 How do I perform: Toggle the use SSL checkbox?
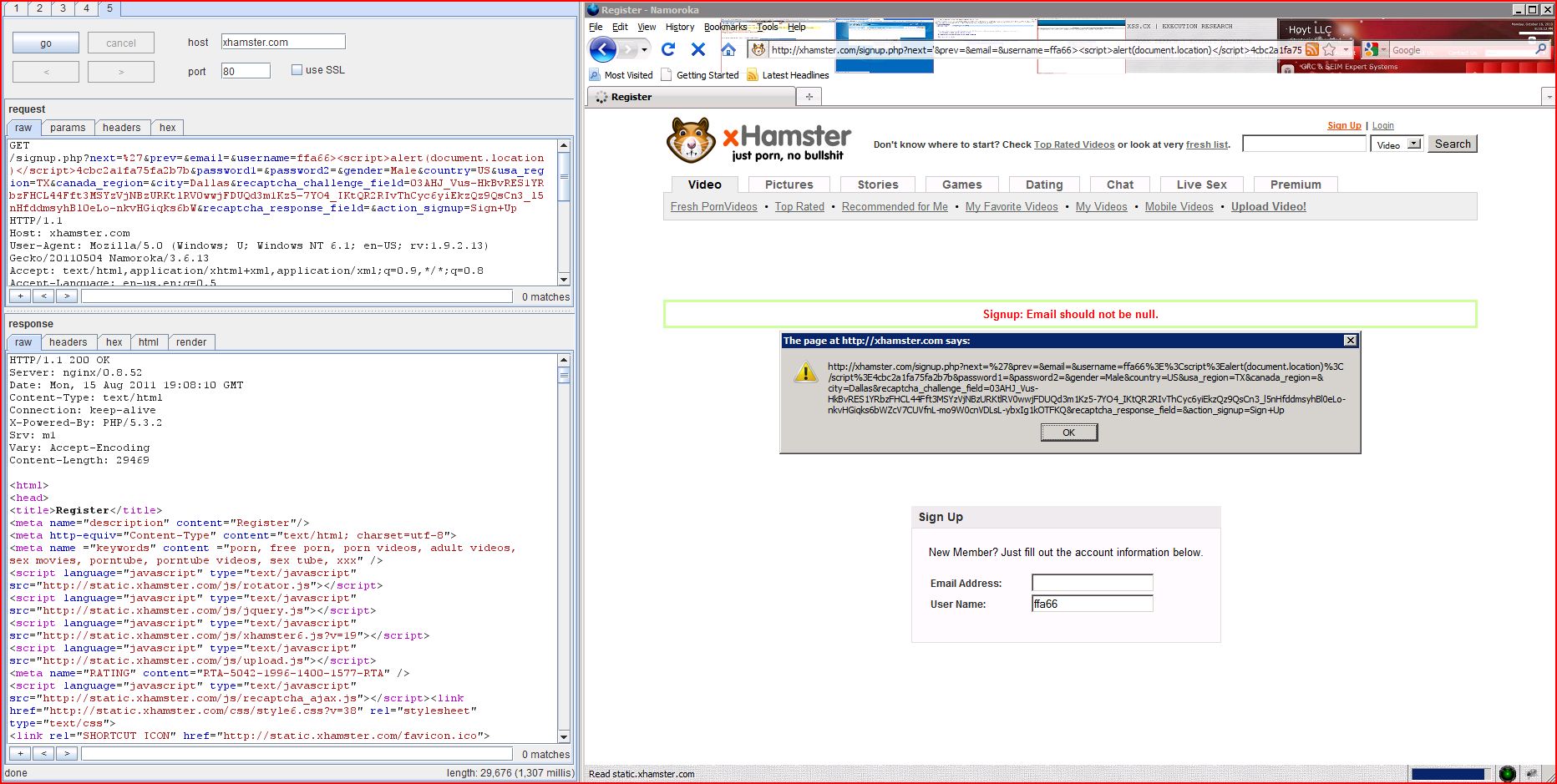tap(297, 70)
